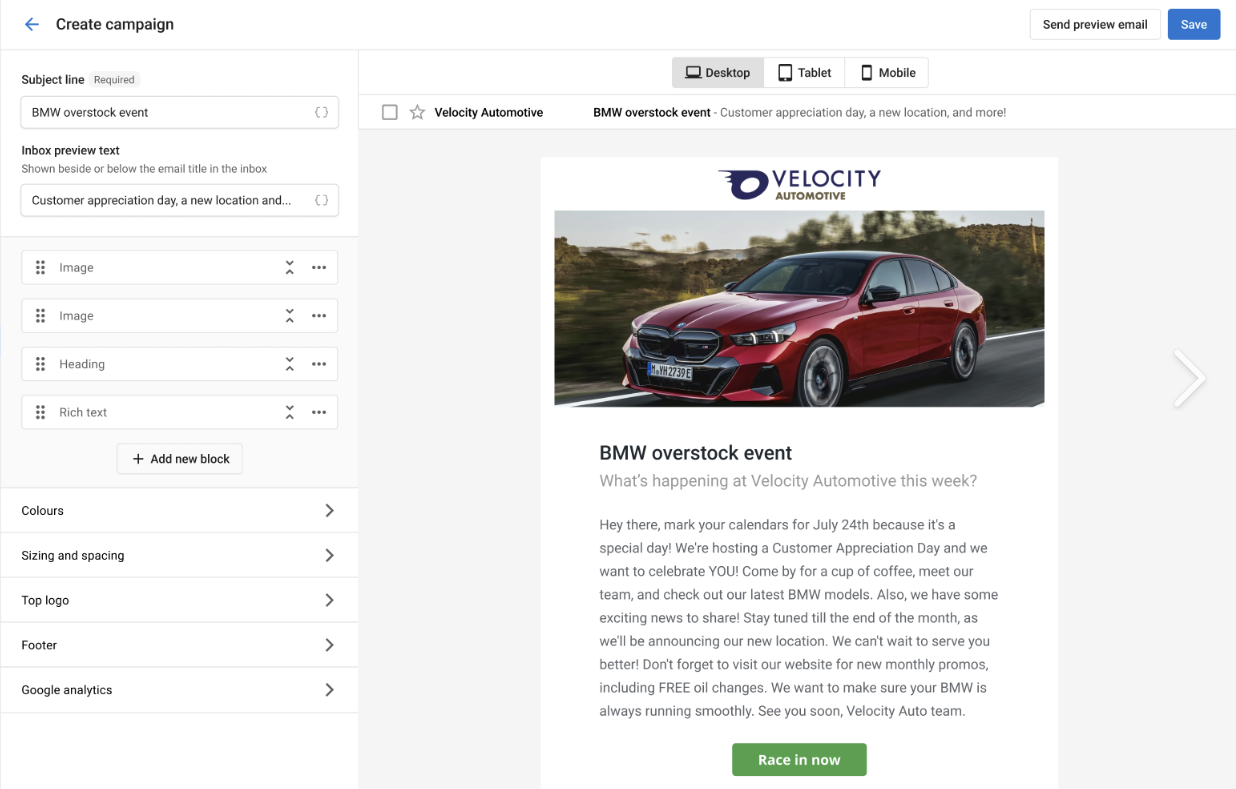Click the Velocity Automotive logo in email
1236x789 pixels.
[799, 184]
